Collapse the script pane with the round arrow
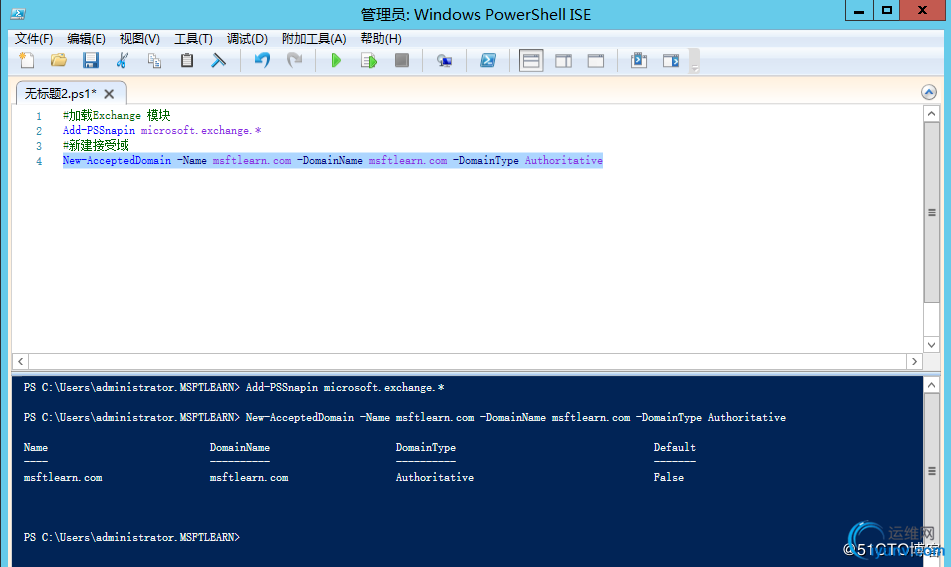Viewport: 951px width, 567px height. pyautogui.click(x=929, y=92)
